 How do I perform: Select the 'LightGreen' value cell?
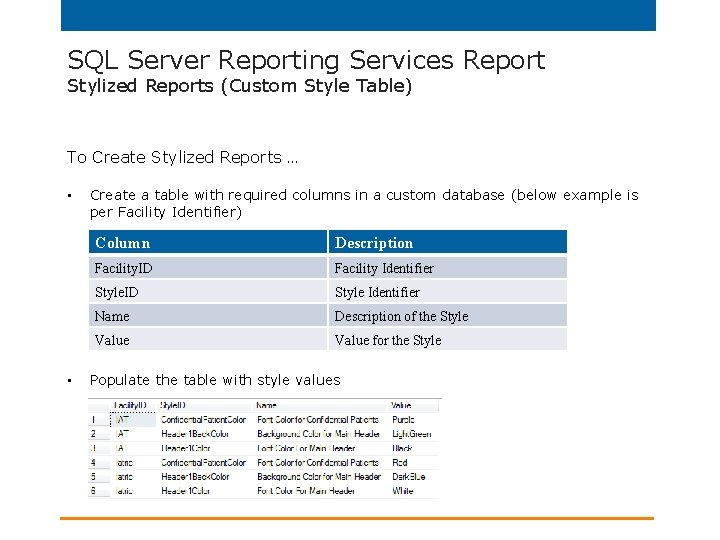tap(411, 434)
